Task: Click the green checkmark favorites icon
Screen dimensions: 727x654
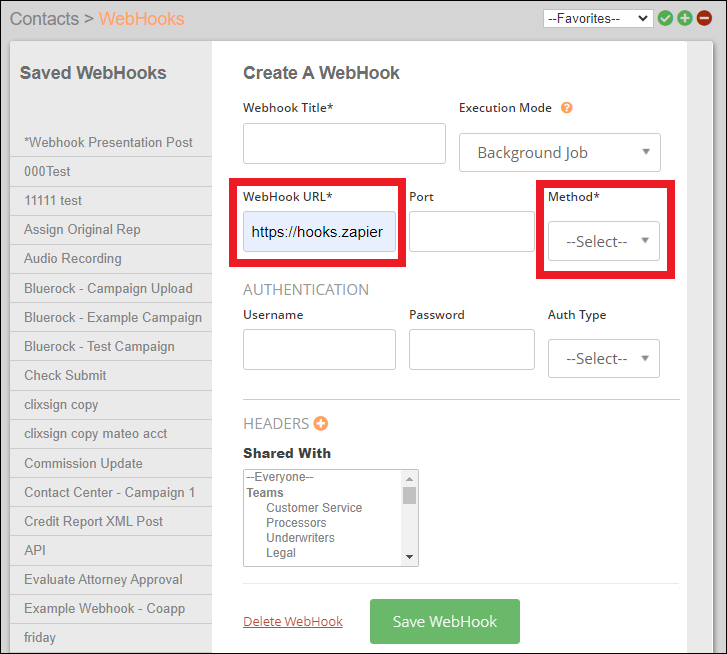Action: (665, 19)
